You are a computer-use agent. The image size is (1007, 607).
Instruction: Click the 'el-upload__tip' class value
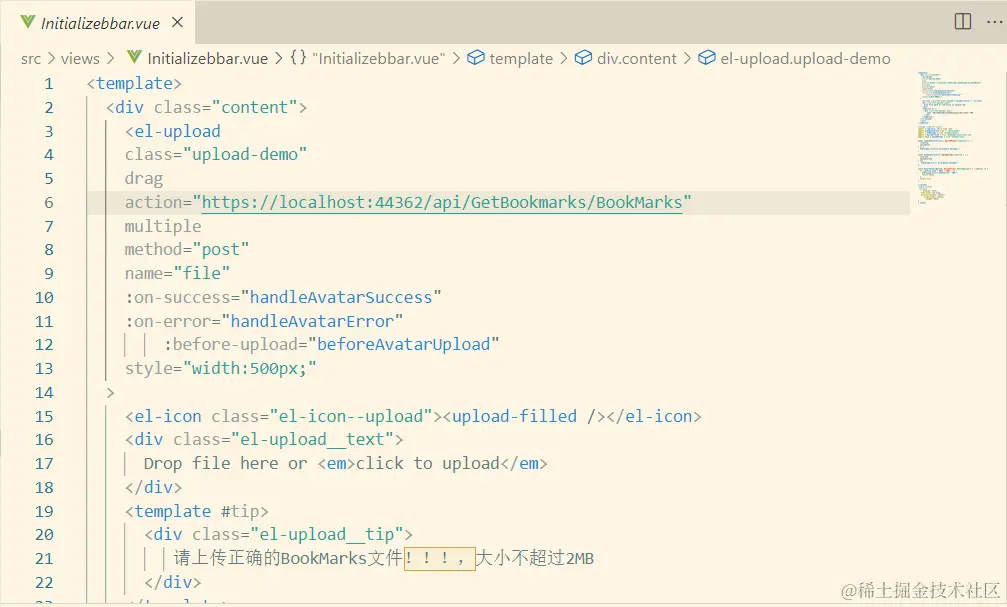click(x=327, y=534)
